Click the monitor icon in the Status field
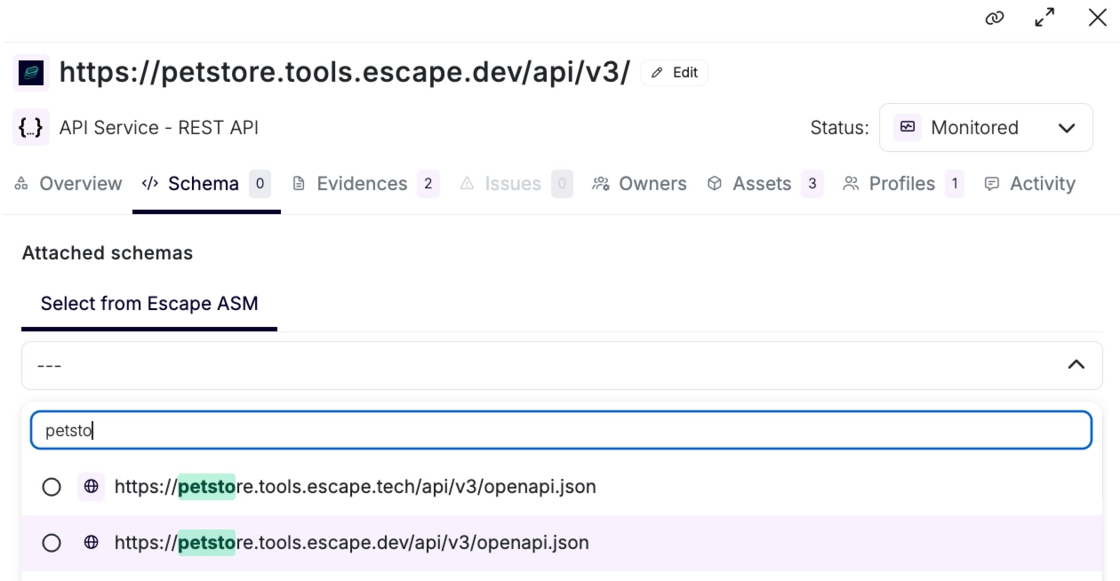 tap(907, 127)
